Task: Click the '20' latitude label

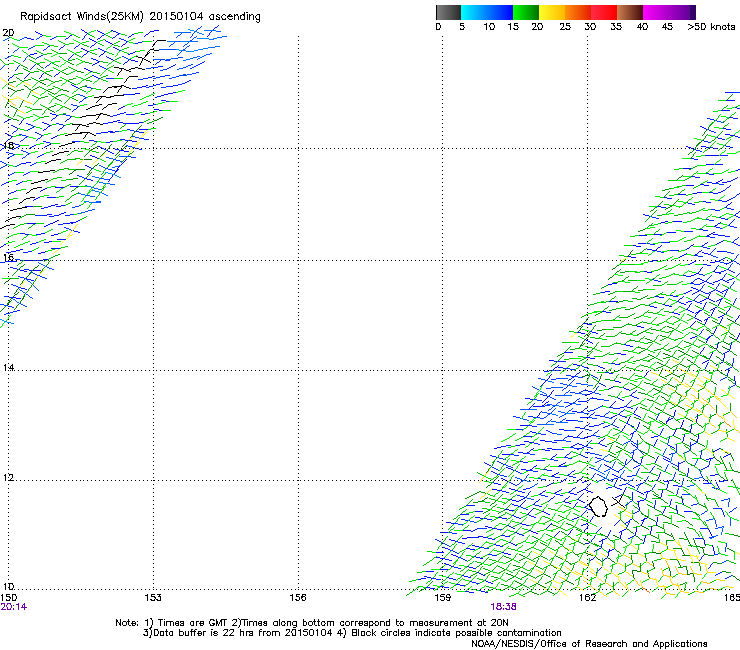Action: (8, 33)
